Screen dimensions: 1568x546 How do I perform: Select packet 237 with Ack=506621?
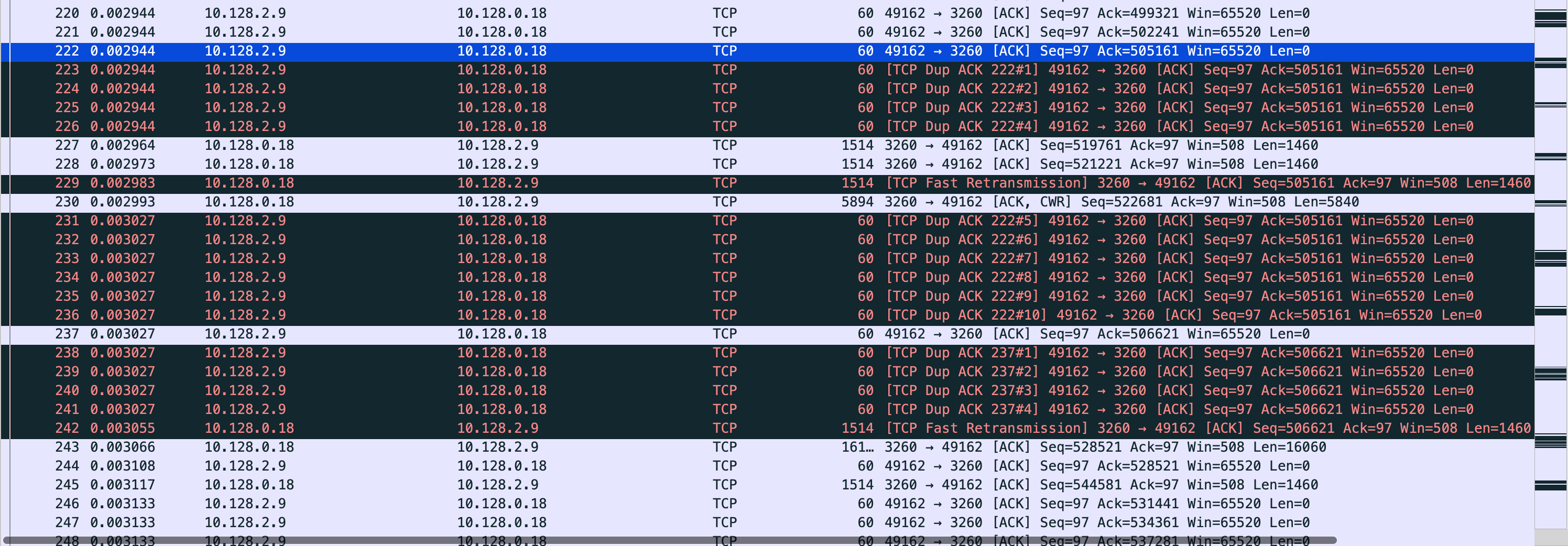pyautogui.click(x=767, y=334)
